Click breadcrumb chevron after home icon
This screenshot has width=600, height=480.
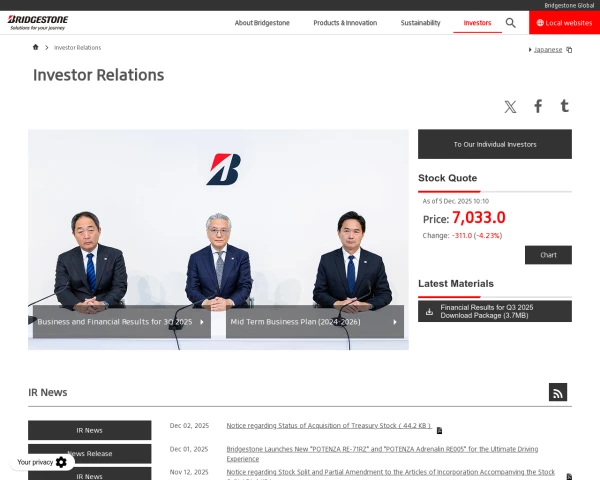(47, 47)
